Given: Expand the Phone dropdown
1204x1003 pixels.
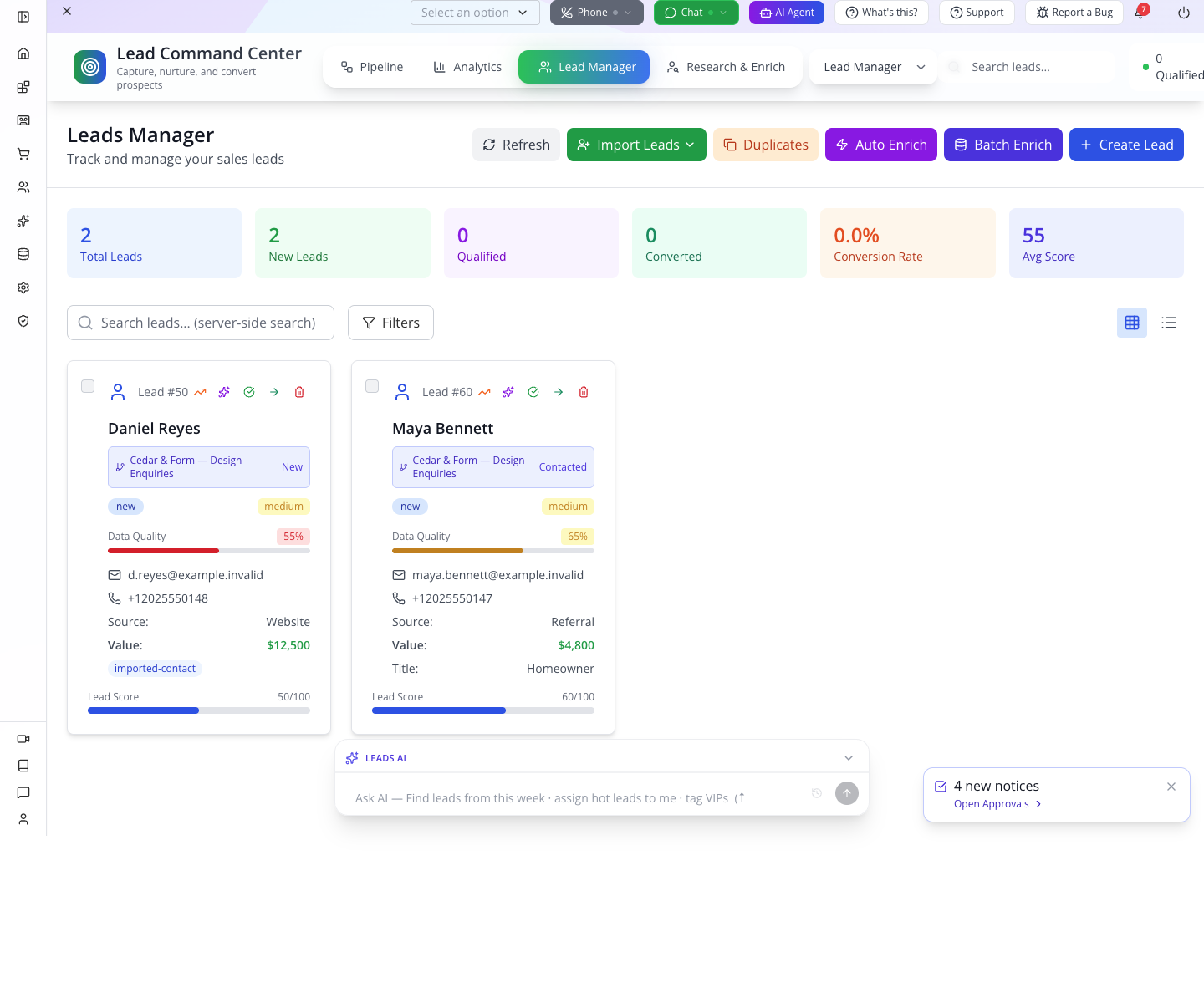Looking at the screenshot, I should (628, 13).
